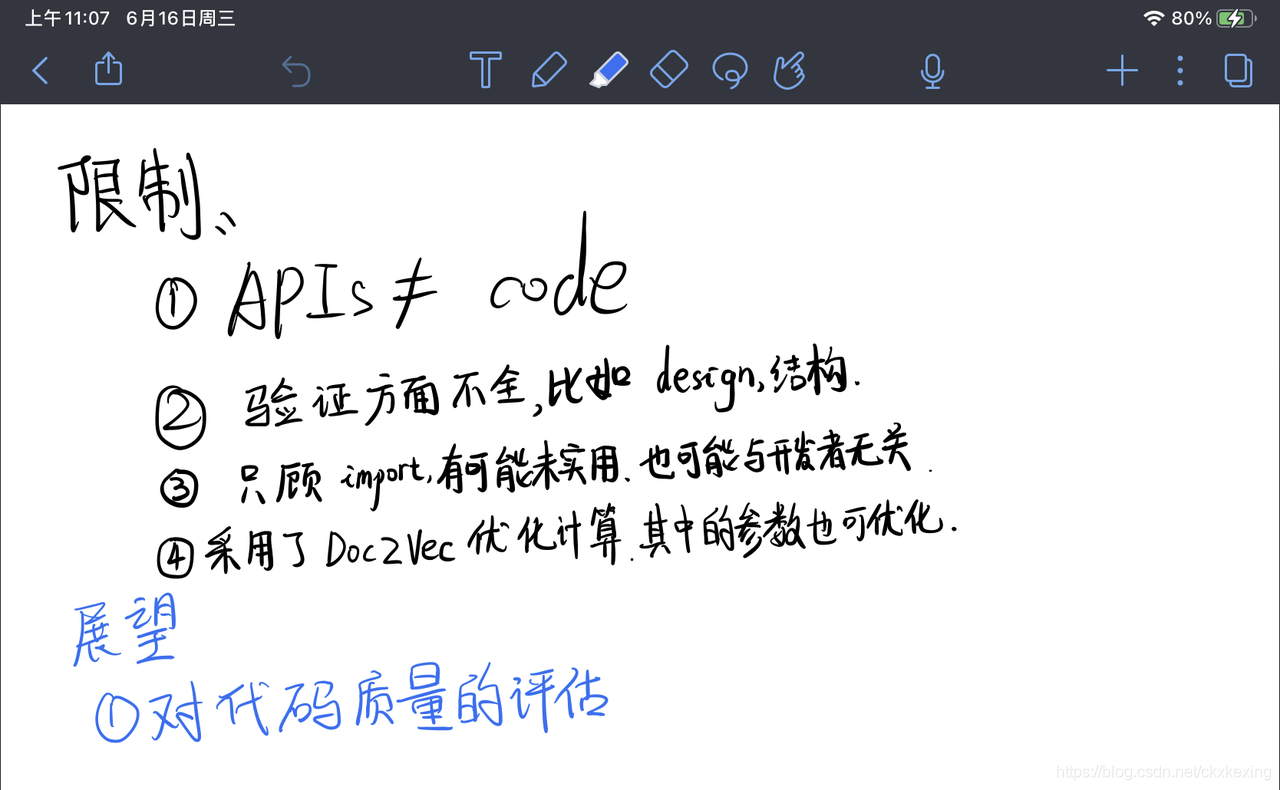Viewport: 1280px width, 790px height.
Task: Select the Highlighter tool
Action: 609,70
